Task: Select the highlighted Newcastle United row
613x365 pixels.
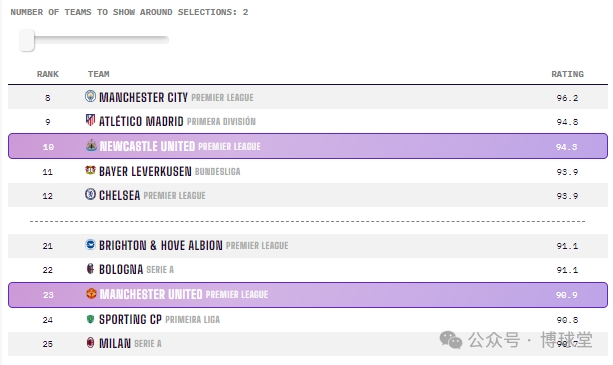Action: pyautogui.click(x=308, y=146)
